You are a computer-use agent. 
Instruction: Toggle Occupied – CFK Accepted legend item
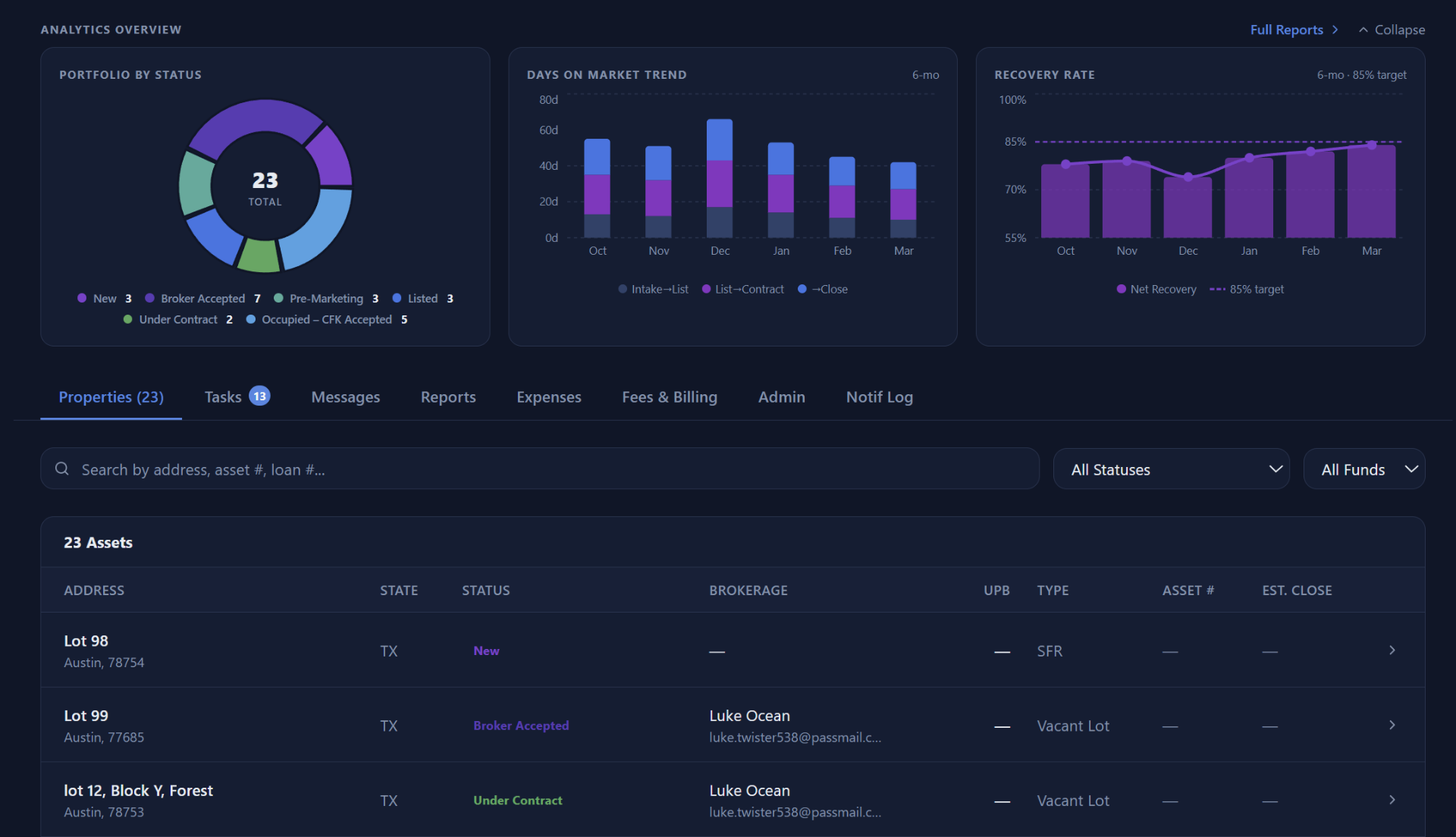[x=327, y=320]
